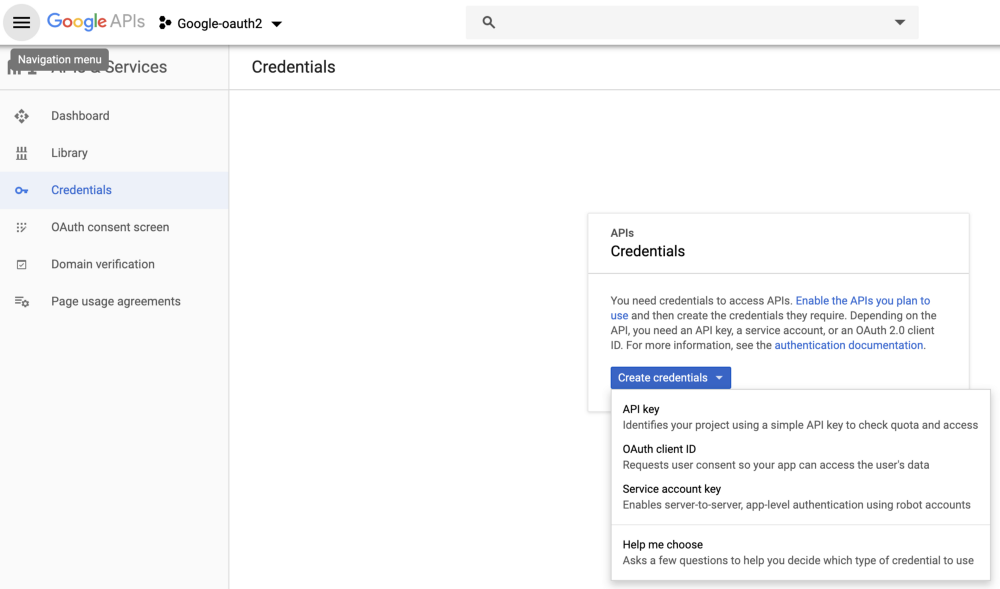Screen dimensions: 1000x589
Task: Open the Google-oauth2 project selector
Action: point(221,23)
